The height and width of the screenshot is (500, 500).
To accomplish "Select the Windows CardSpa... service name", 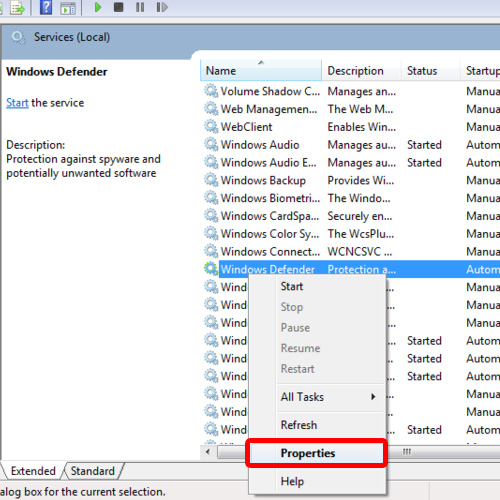I will tap(270, 216).
